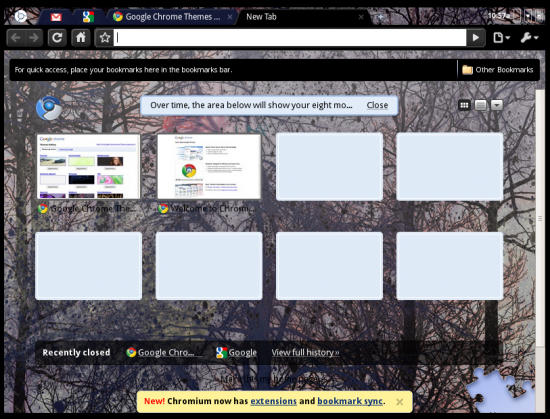This screenshot has height=419, width=550.
Task: Open the page menu dropdown
Action: point(501,38)
